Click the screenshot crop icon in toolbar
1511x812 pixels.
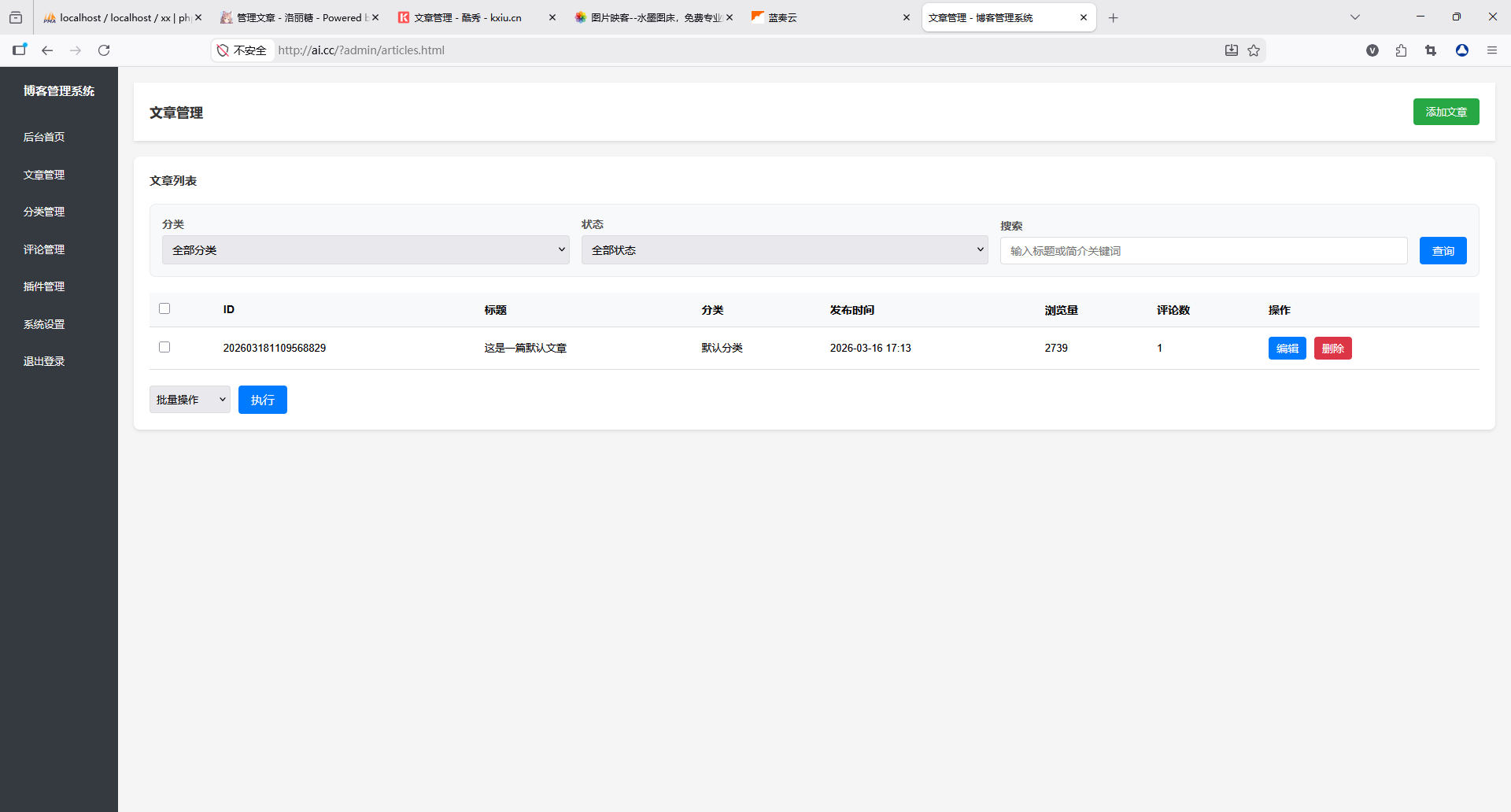(1431, 50)
